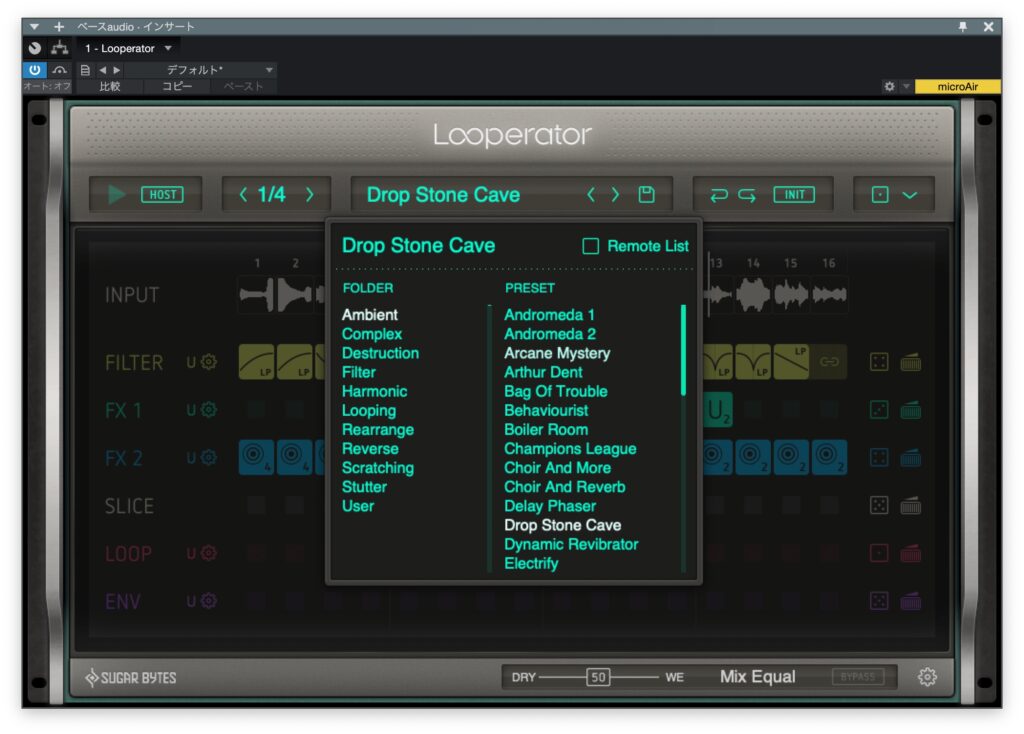Open the Scratching folder

pyautogui.click(x=377, y=468)
